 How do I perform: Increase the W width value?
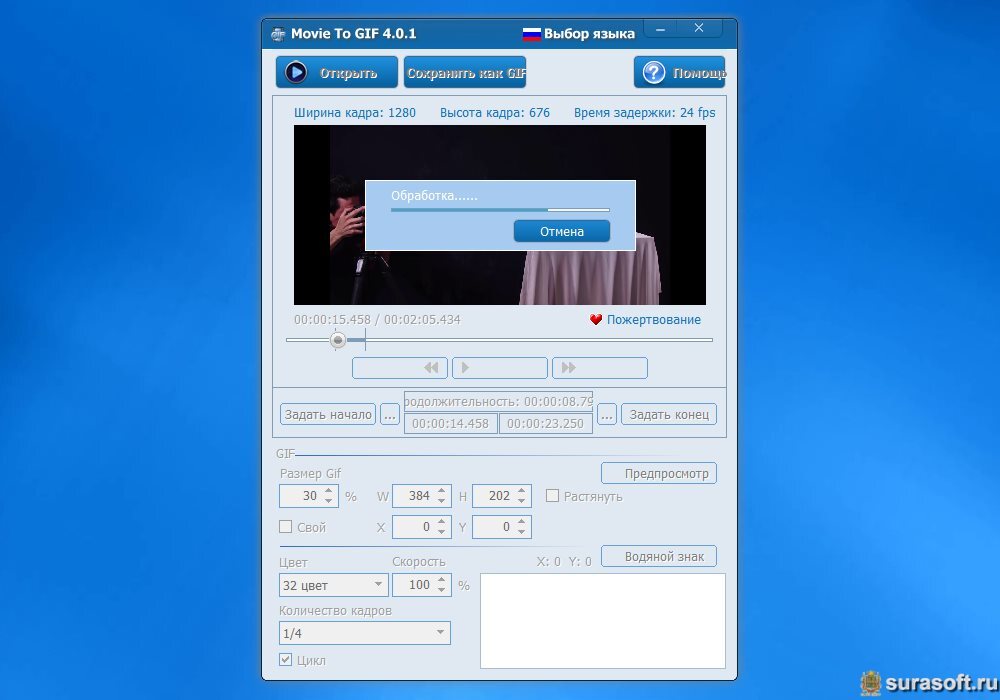click(441, 491)
